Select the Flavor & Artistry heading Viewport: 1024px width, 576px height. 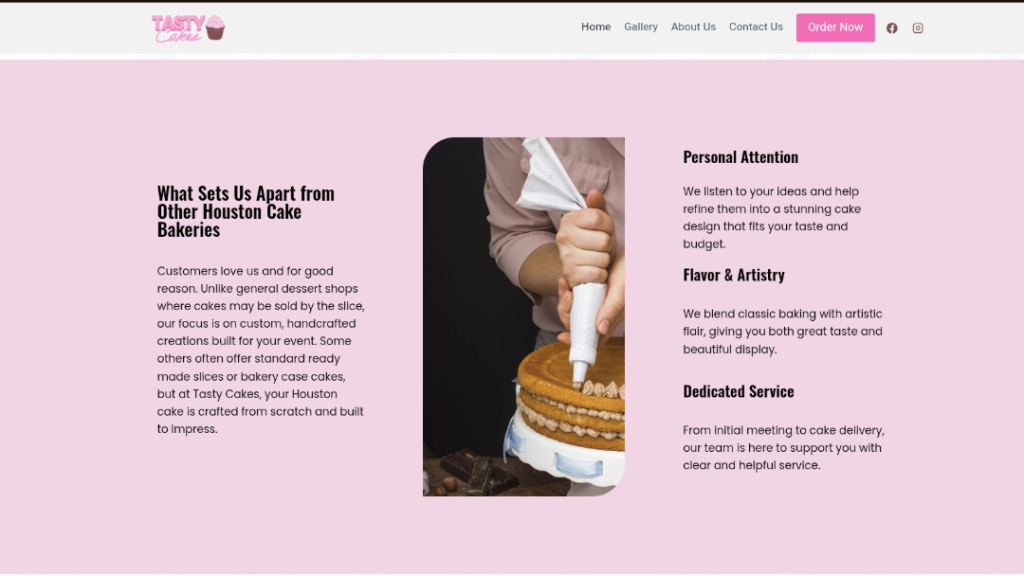coord(733,275)
